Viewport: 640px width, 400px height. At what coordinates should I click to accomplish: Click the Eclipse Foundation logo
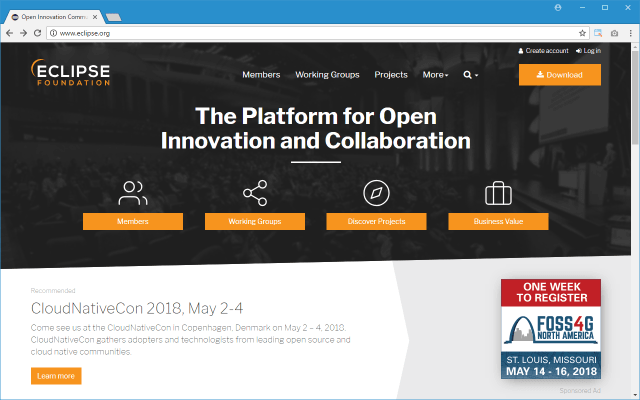tap(71, 73)
